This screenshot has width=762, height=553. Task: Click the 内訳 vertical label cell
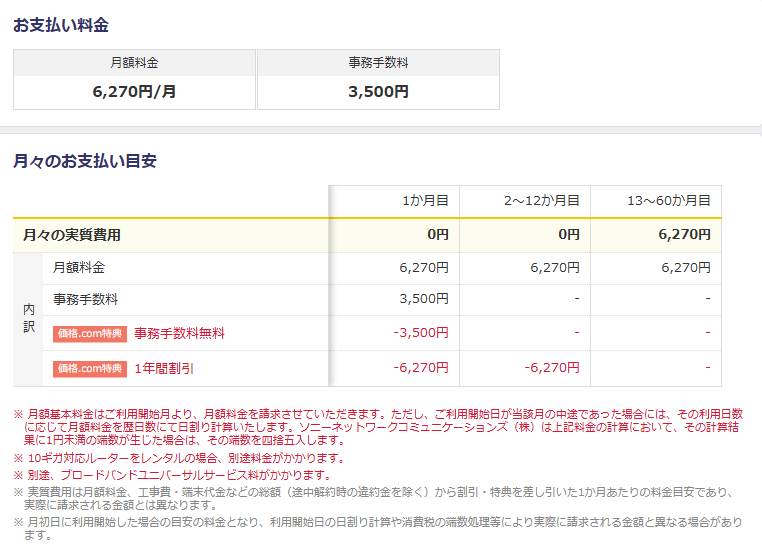point(29,318)
